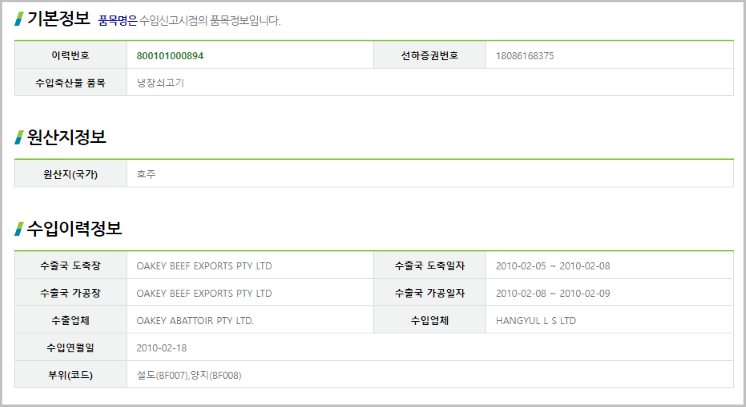Click the cut codes 설도(BF007),양지(BF008)
746x407 pixels.
click(x=189, y=376)
